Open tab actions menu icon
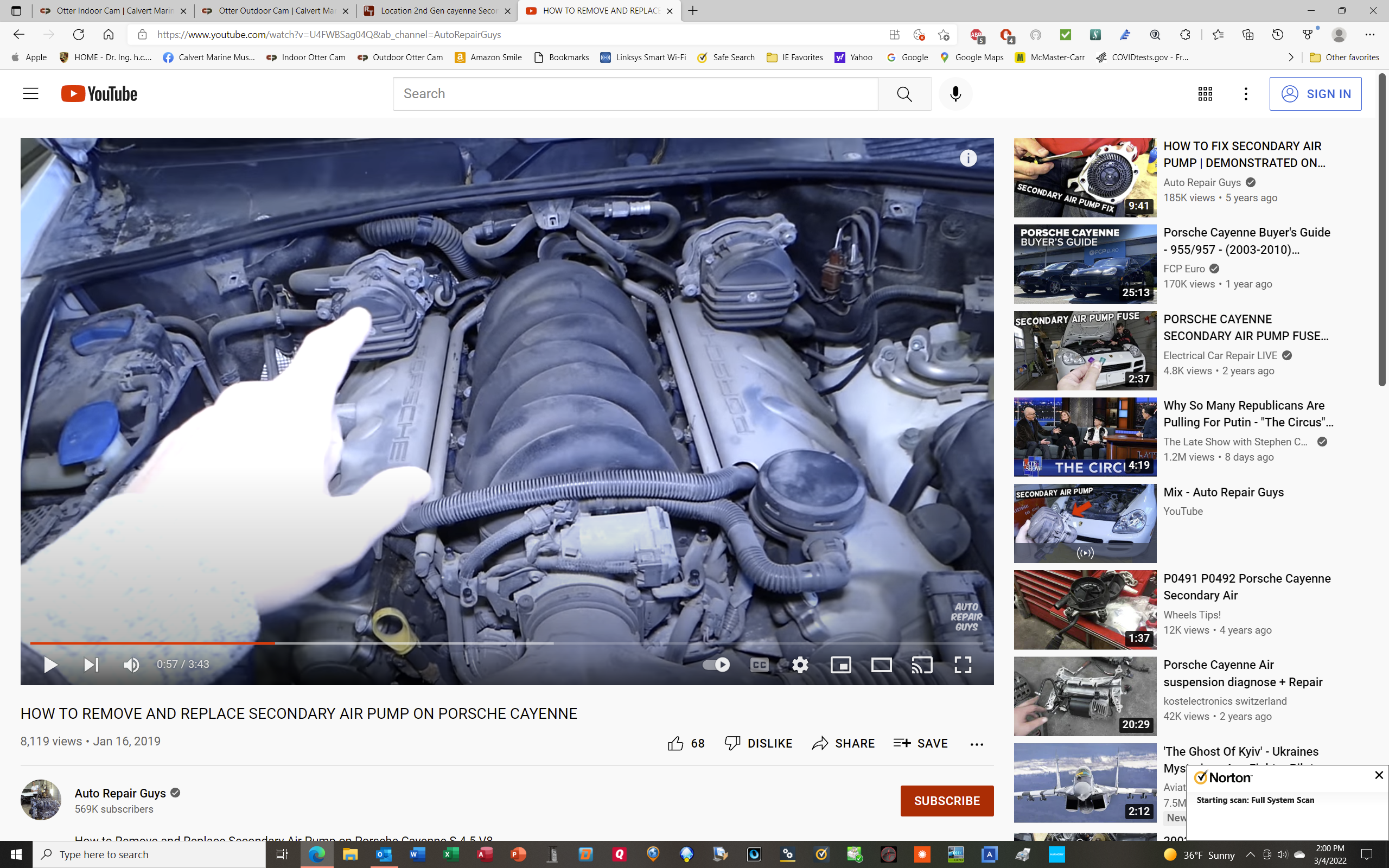Image resolution: width=1389 pixels, height=868 pixels. pos(16,10)
